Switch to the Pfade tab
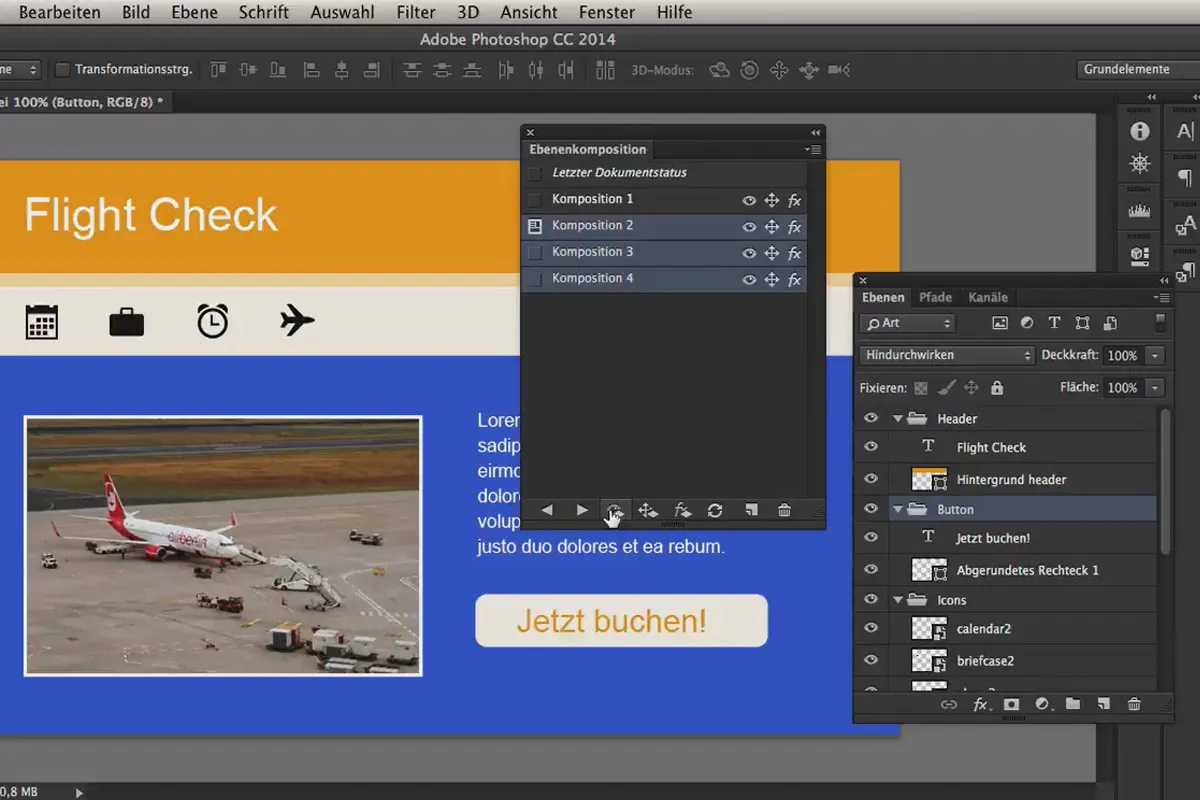 936,297
